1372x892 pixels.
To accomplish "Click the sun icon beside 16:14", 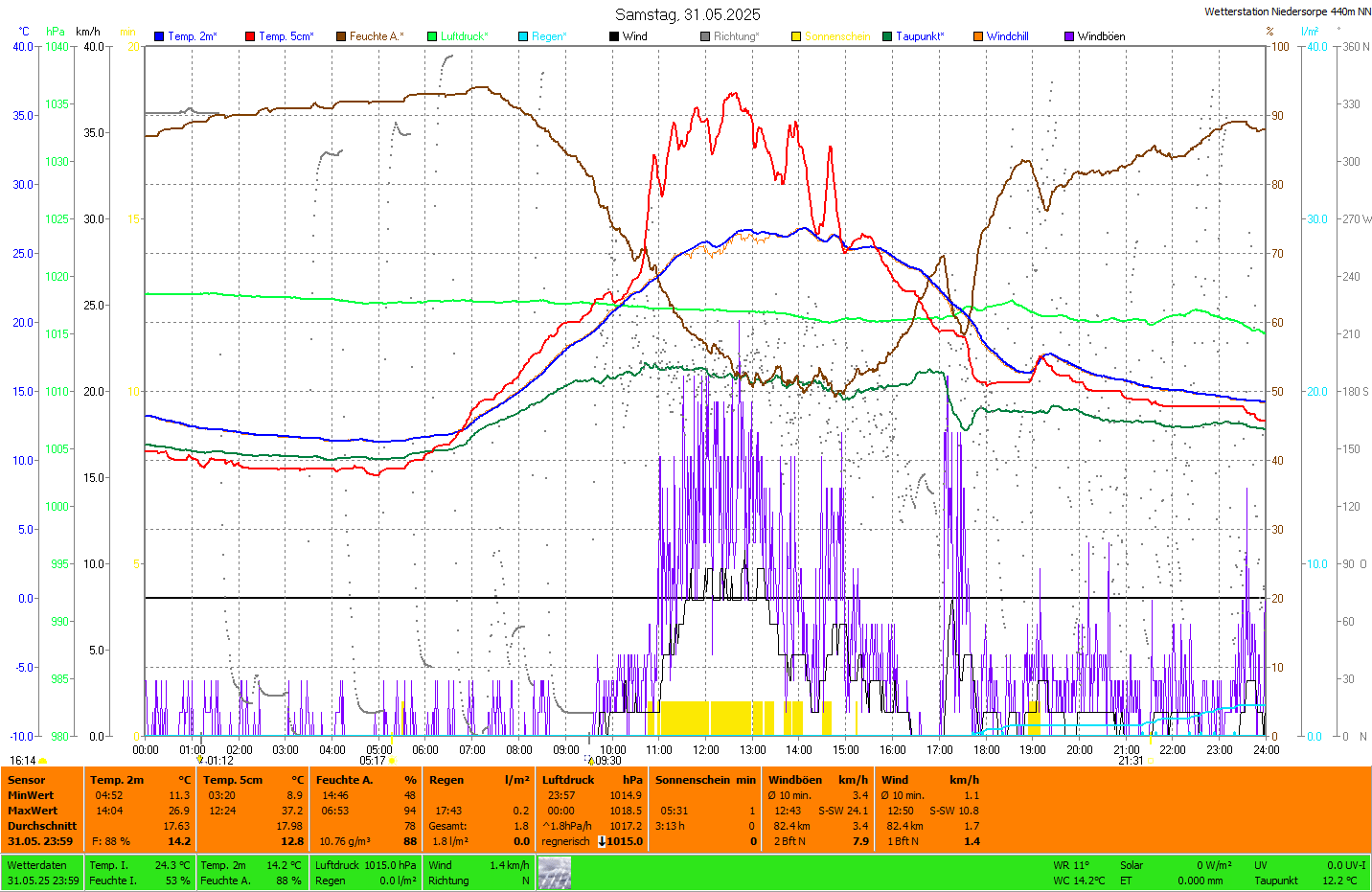I will [43, 761].
